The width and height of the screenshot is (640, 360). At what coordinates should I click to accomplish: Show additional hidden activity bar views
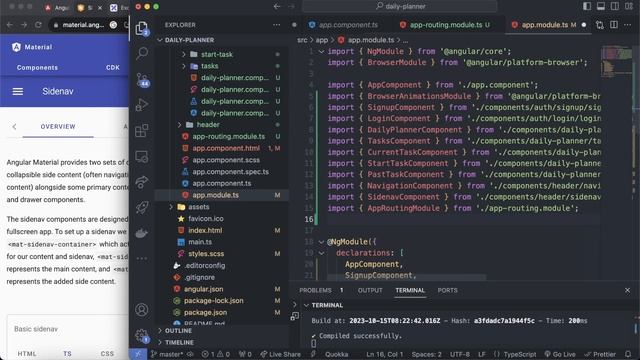coord(142,258)
